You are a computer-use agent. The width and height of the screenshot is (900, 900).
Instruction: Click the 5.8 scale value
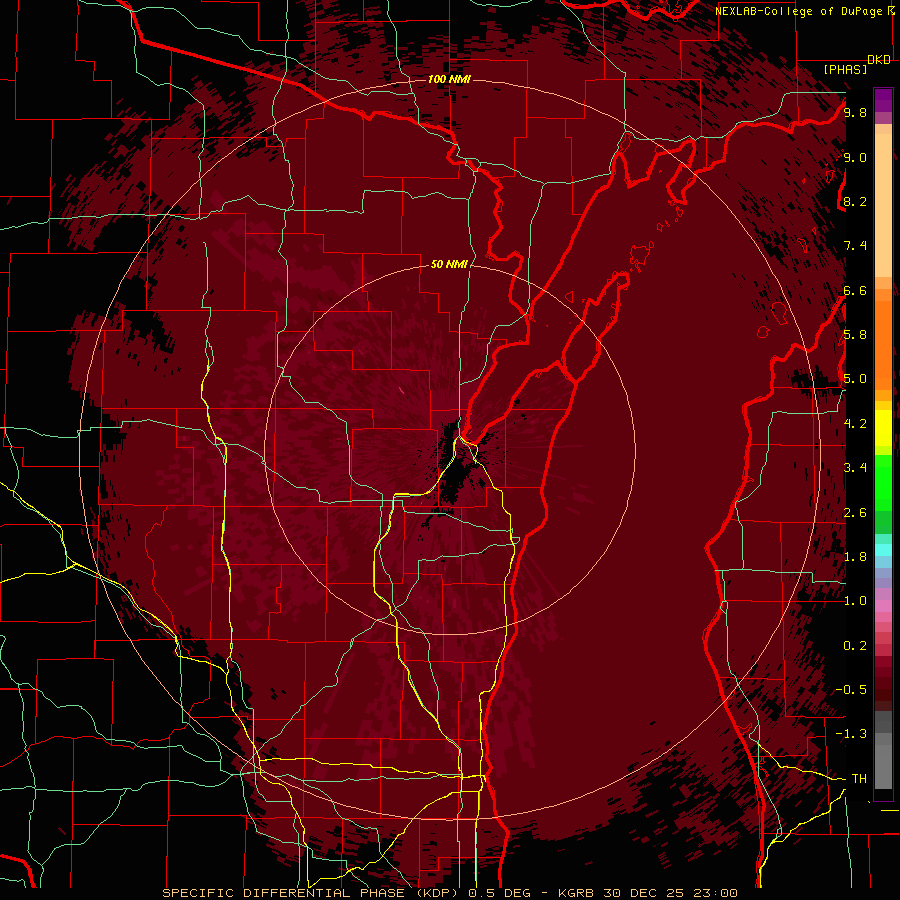855,335
